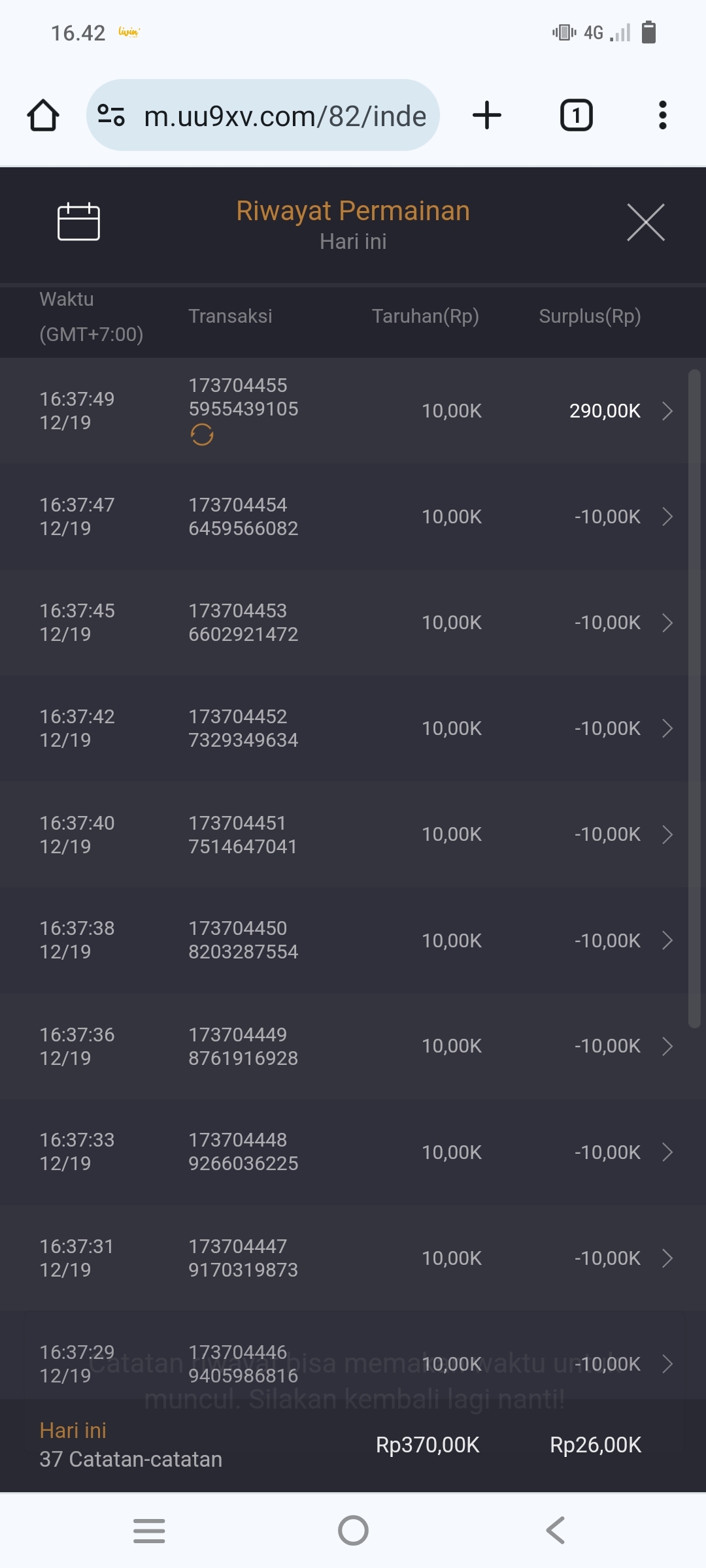Open the tab switcher showing 1 tab

[x=576, y=116]
